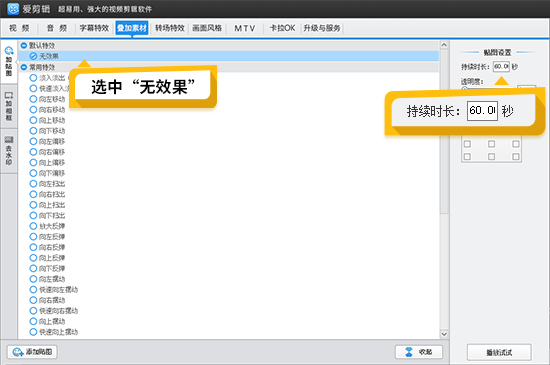The height and width of the screenshot is (365, 550).
Task: Switch to the 卡拉OK tab
Action: coord(282,28)
